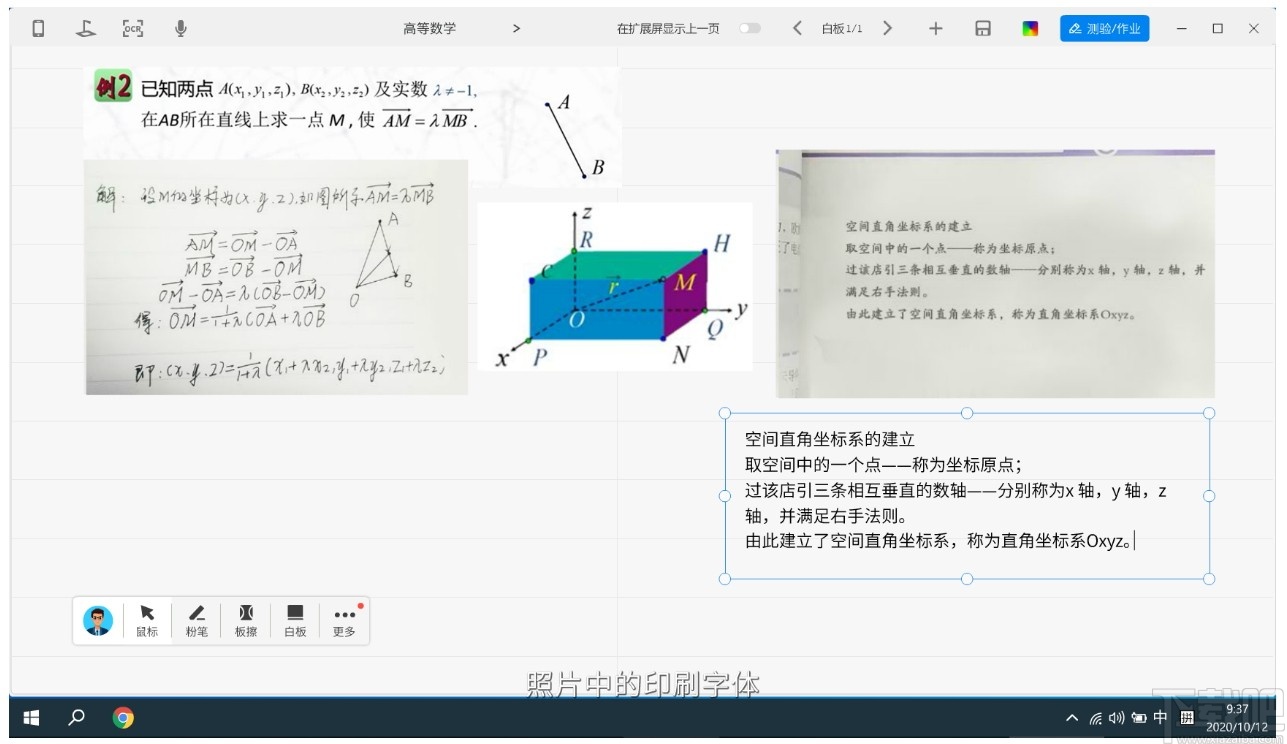Open the color palette swatch in the title bar
Image resolution: width=1287 pixels, height=744 pixels.
click(x=1031, y=28)
